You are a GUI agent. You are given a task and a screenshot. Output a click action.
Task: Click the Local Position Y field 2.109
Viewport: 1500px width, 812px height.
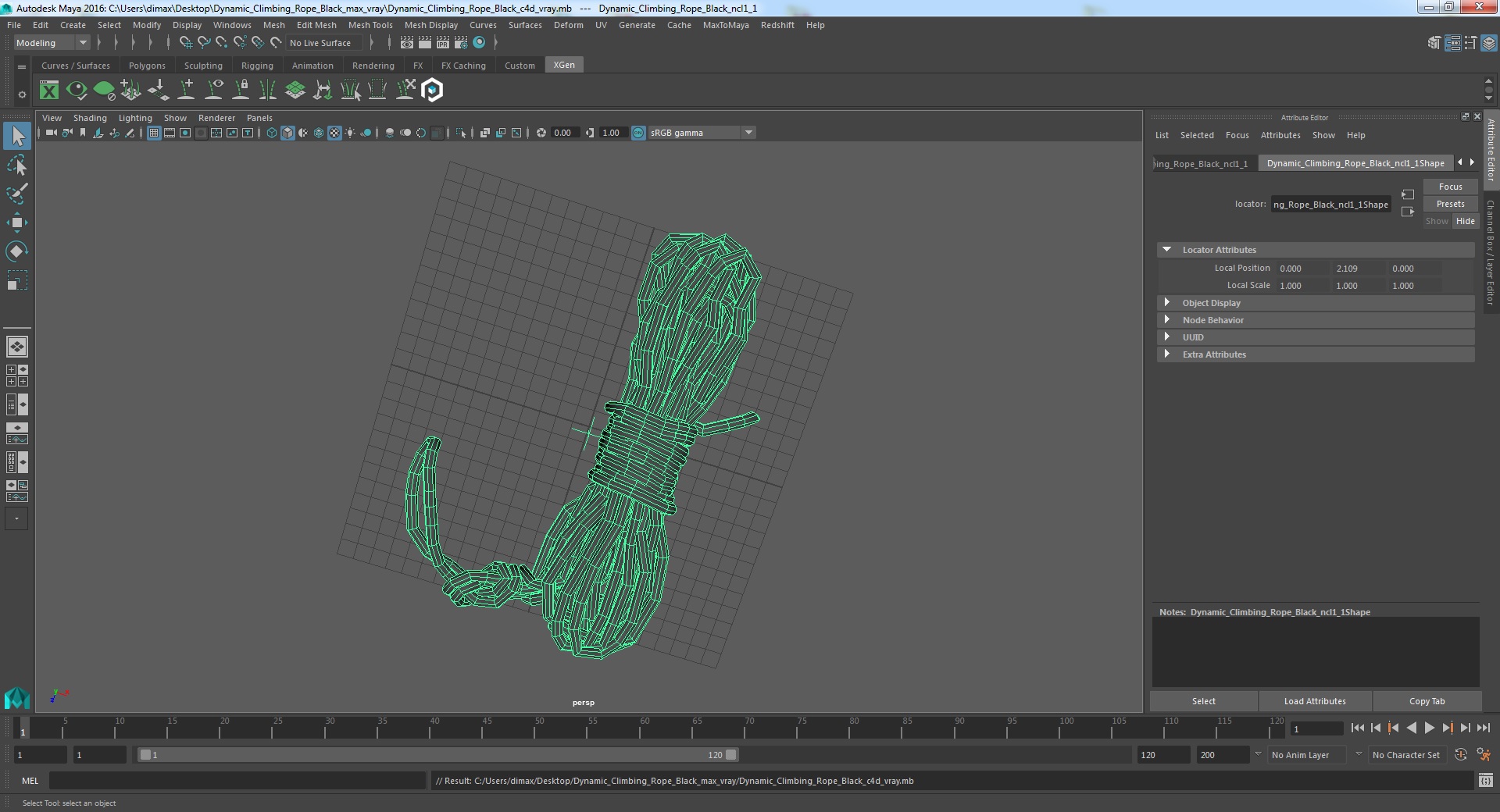pyautogui.click(x=1358, y=269)
